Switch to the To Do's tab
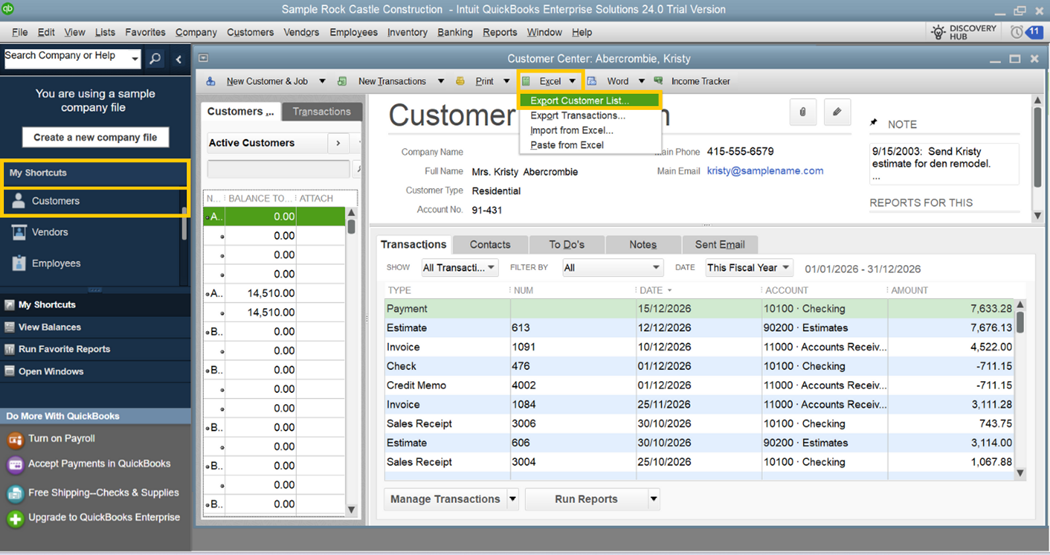 (x=567, y=244)
